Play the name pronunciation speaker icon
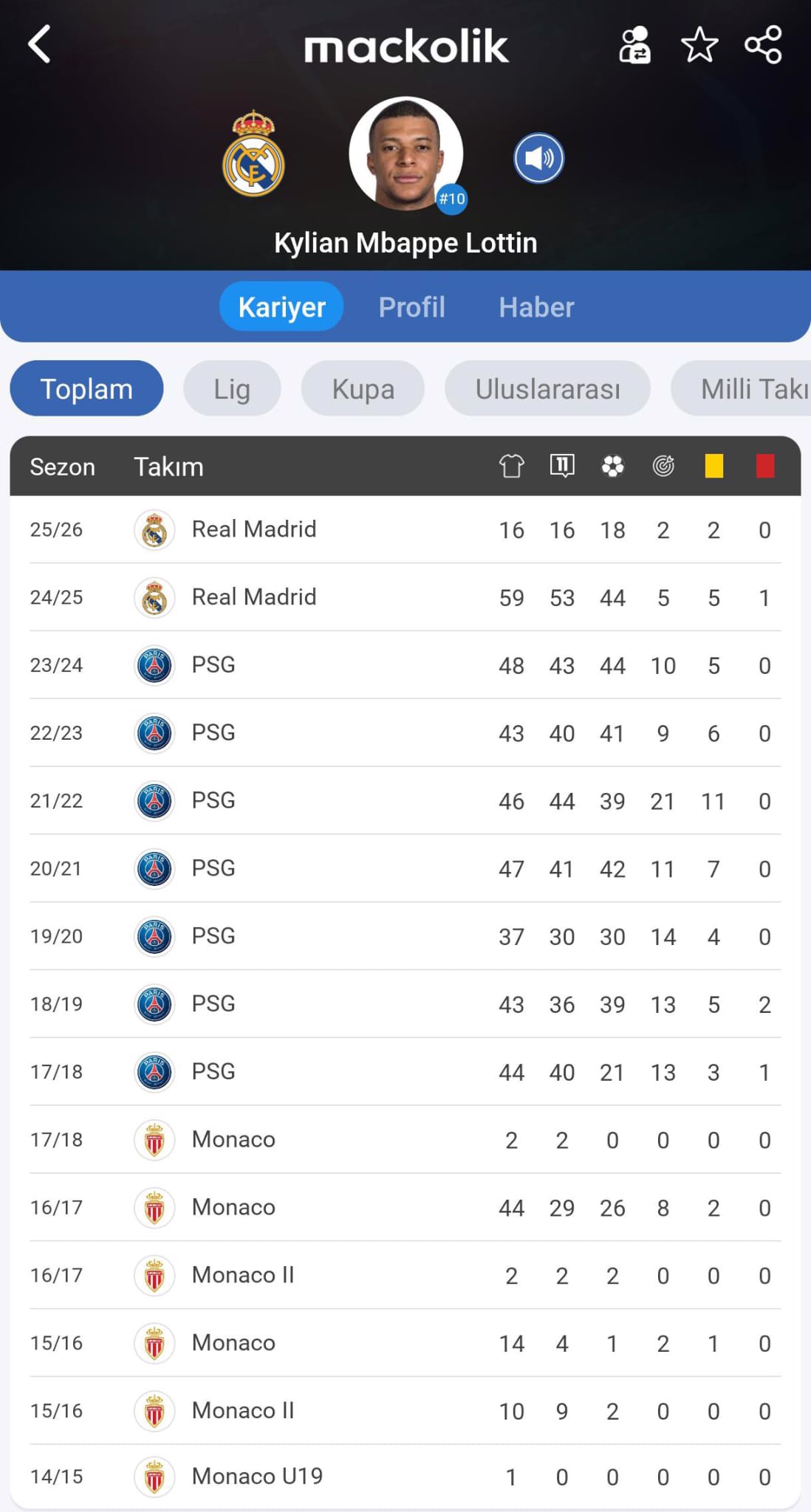The image size is (811, 1512). pos(539,158)
